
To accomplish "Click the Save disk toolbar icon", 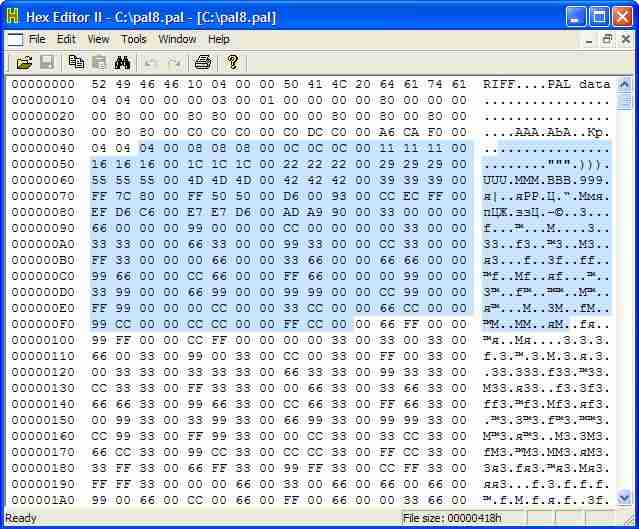I will tap(47, 63).
